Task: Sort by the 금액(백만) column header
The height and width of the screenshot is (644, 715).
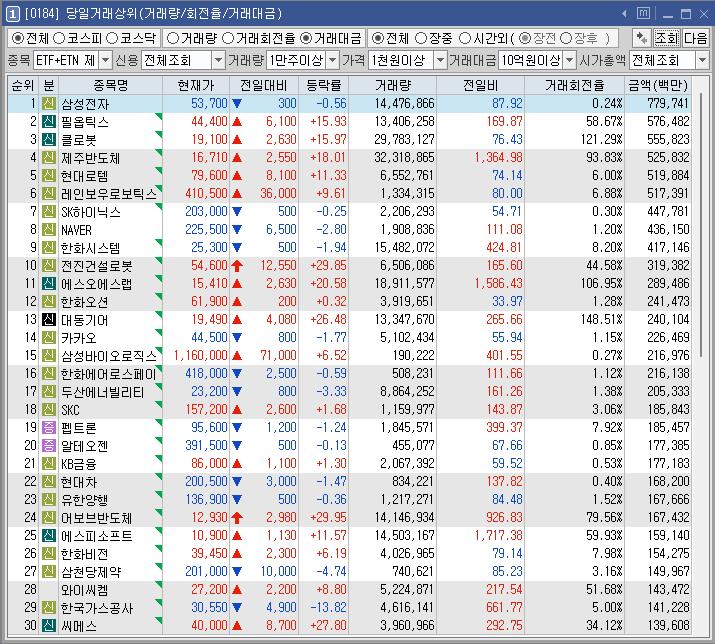Action: pyautogui.click(x=658, y=85)
